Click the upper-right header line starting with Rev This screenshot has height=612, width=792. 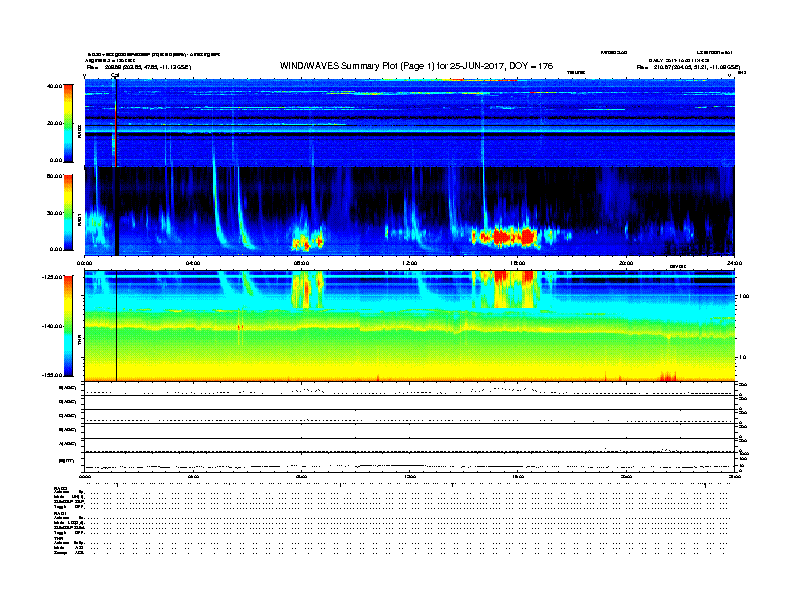[688, 67]
